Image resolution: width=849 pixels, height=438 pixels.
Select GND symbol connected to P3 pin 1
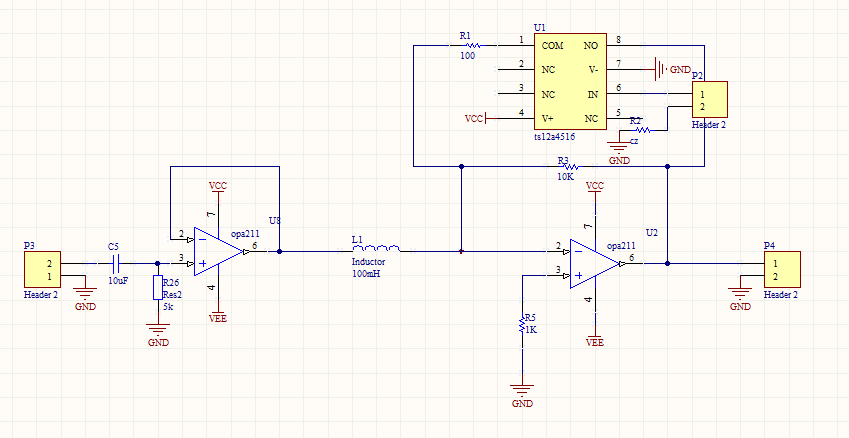coord(85,293)
